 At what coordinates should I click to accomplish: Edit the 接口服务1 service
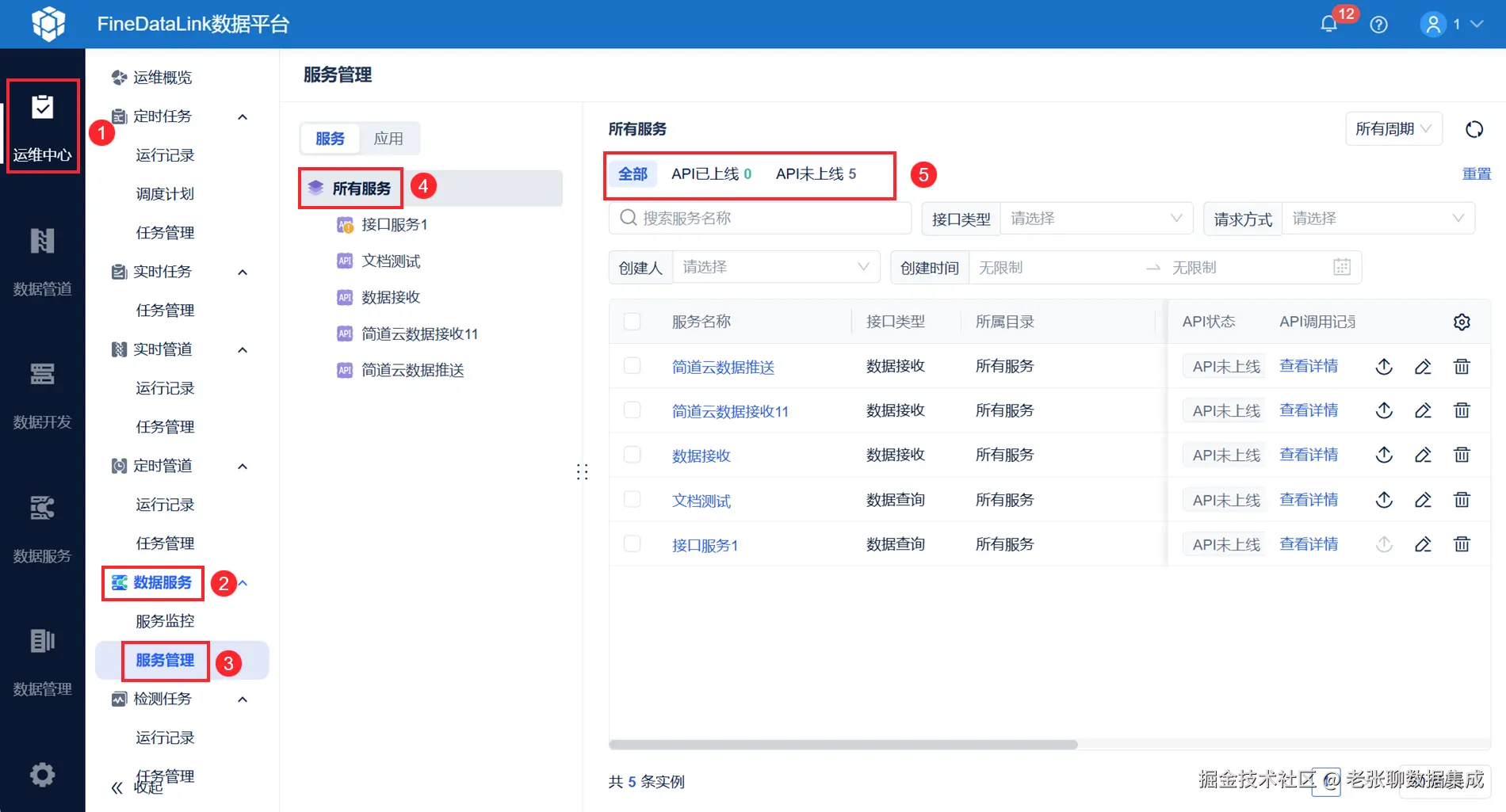pyautogui.click(x=1423, y=544)
